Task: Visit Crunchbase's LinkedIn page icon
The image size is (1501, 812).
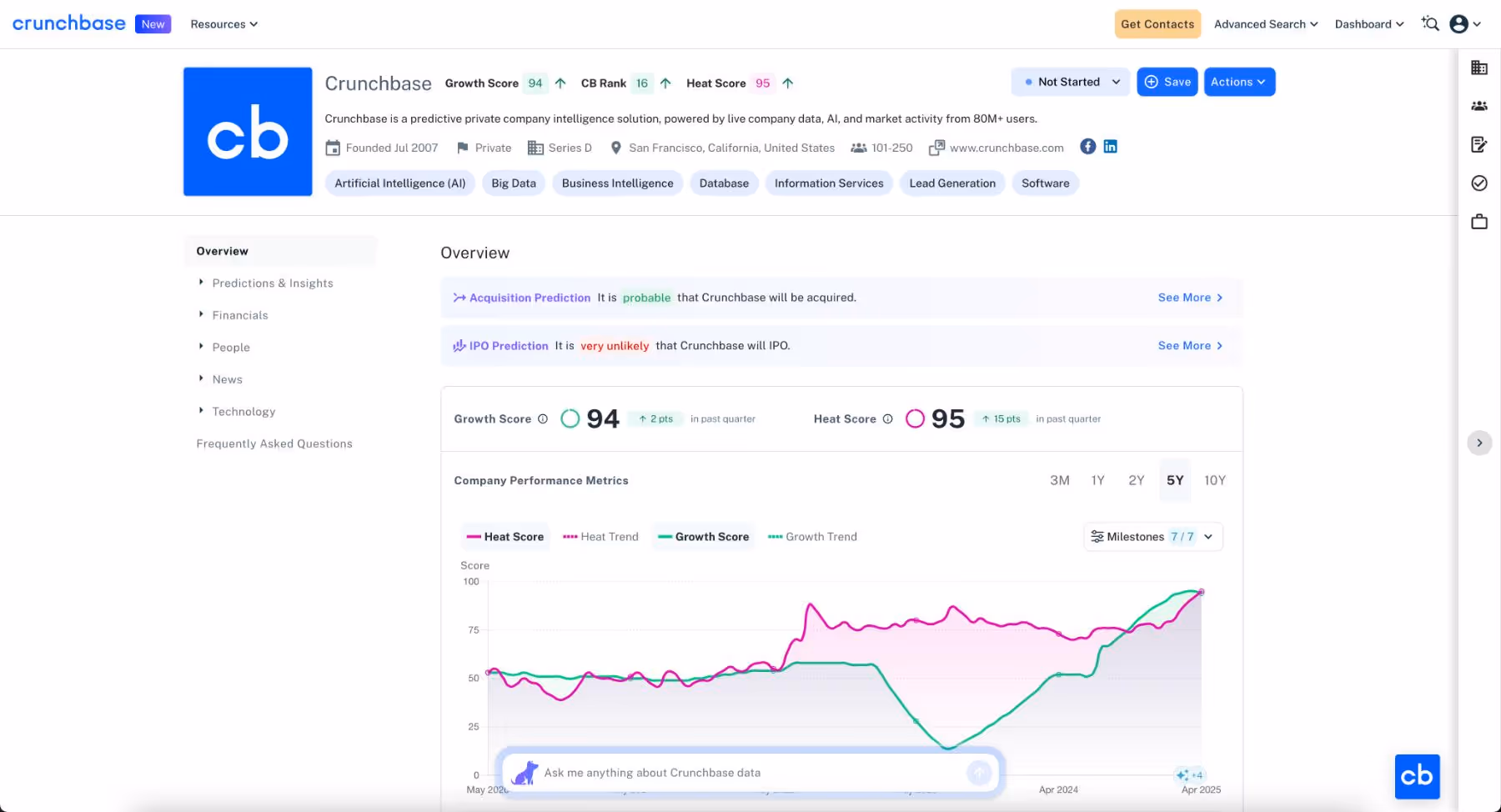Action: [1111, 147]
